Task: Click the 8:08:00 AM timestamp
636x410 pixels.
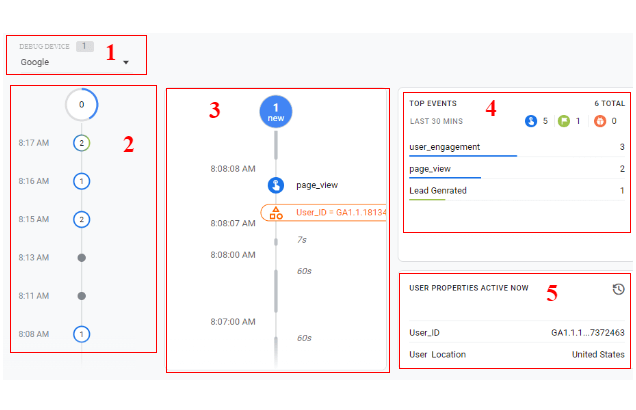Action: click(x=233, y=255)
